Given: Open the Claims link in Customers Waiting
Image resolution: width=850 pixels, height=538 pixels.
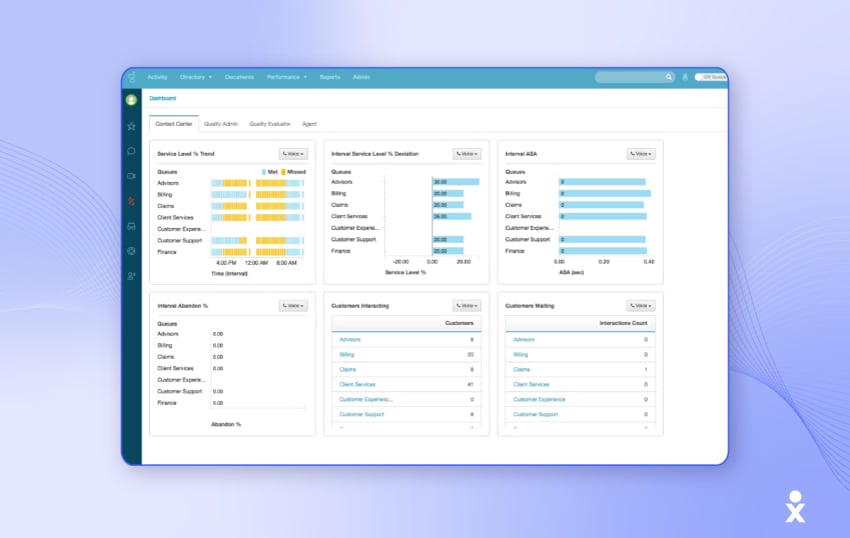Looking at the screenshot, I should [521, 369].
